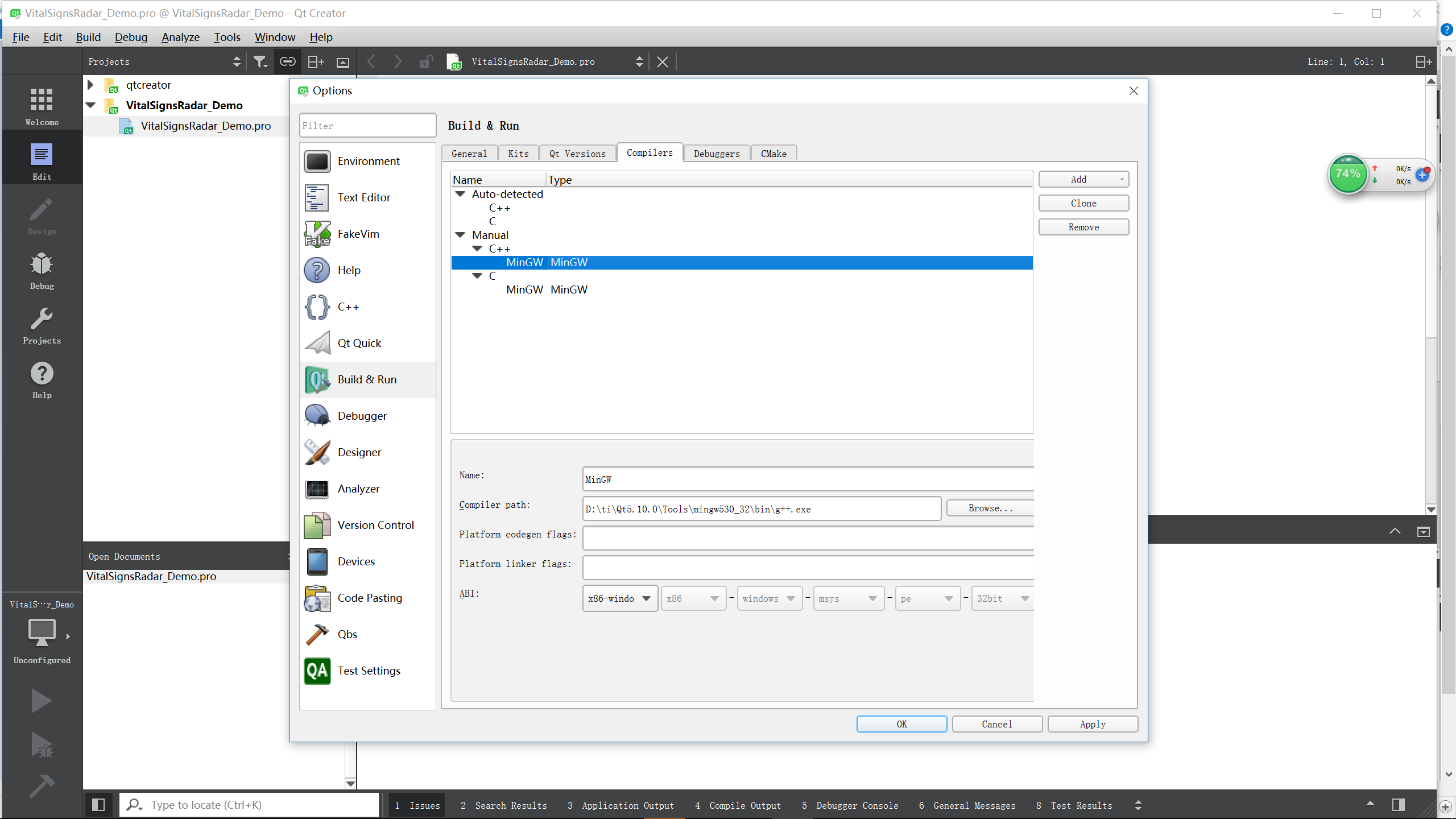Click the filter tree icon in Projects toolbar
This screenshot has height=819, width=1456.
(260, 61)
